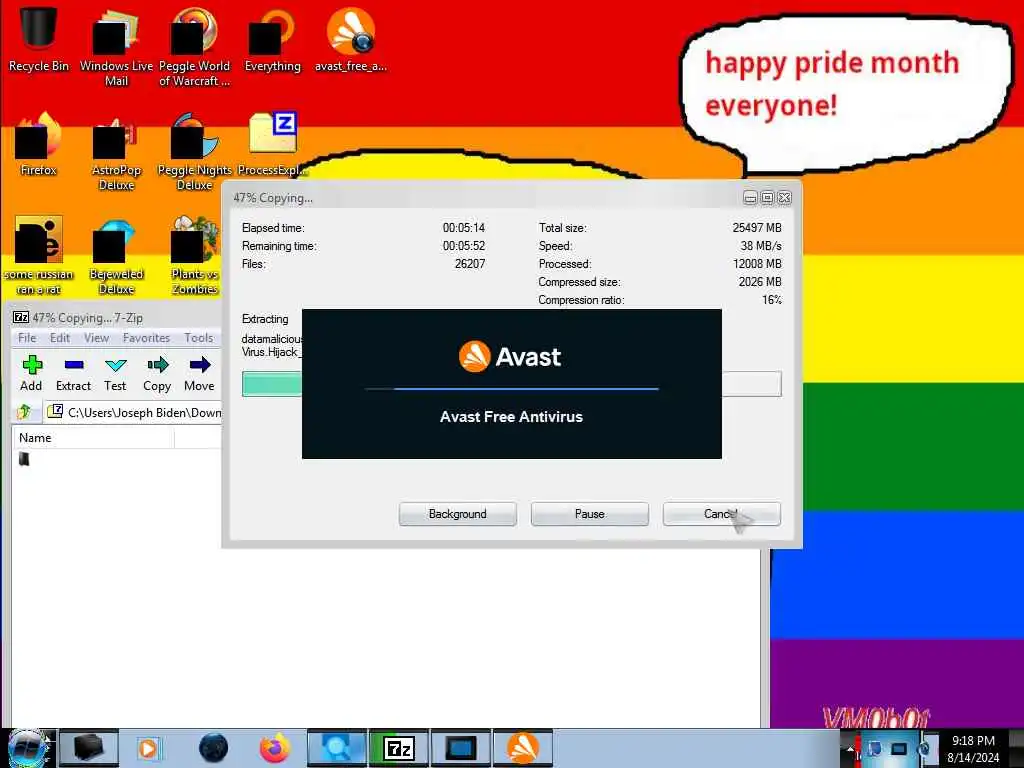Viewport: 1024px width, 768px height.
Task: Click the extraction progress bar
Action: pos(511,384)
